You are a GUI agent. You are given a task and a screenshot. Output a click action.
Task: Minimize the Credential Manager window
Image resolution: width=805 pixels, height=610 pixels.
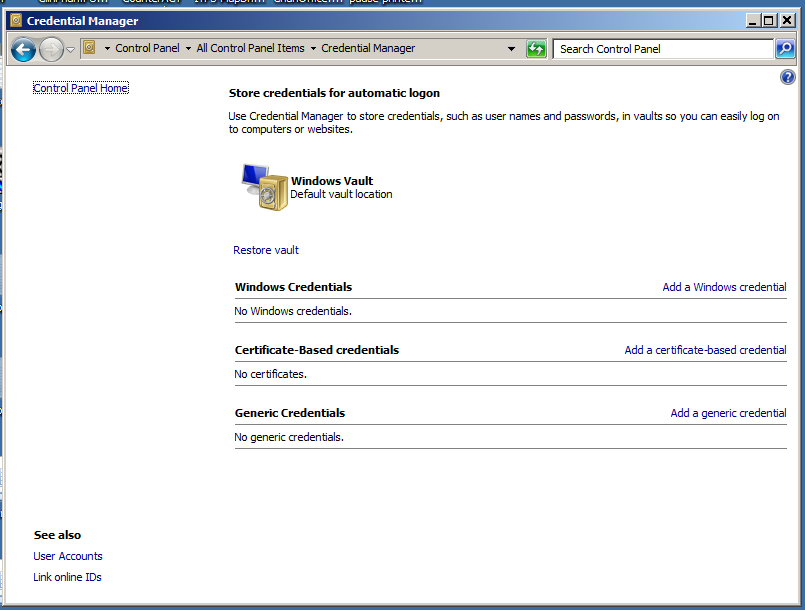click(753, 21)
